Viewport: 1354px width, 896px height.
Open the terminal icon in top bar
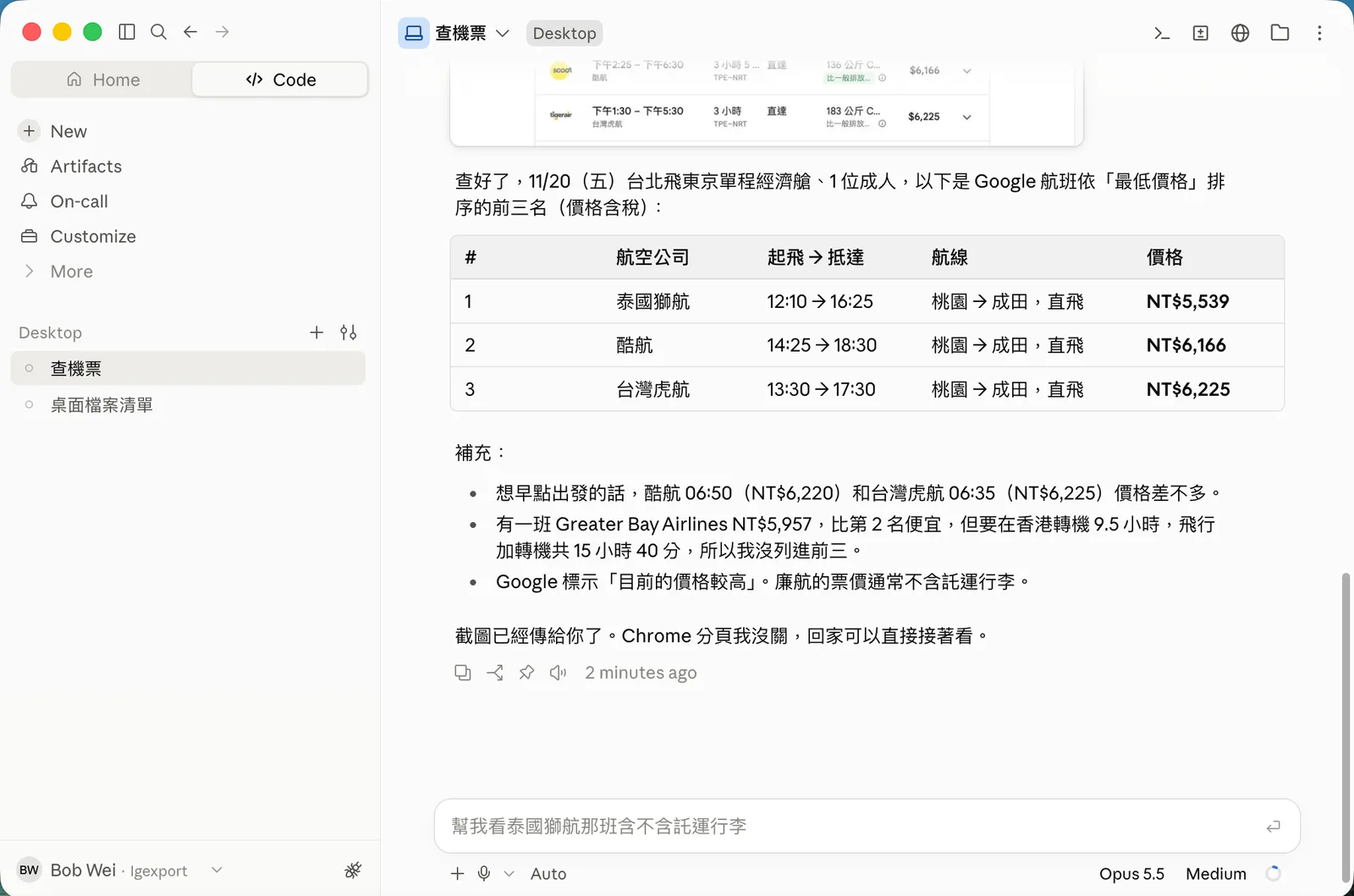click(x=1162, y=33)
